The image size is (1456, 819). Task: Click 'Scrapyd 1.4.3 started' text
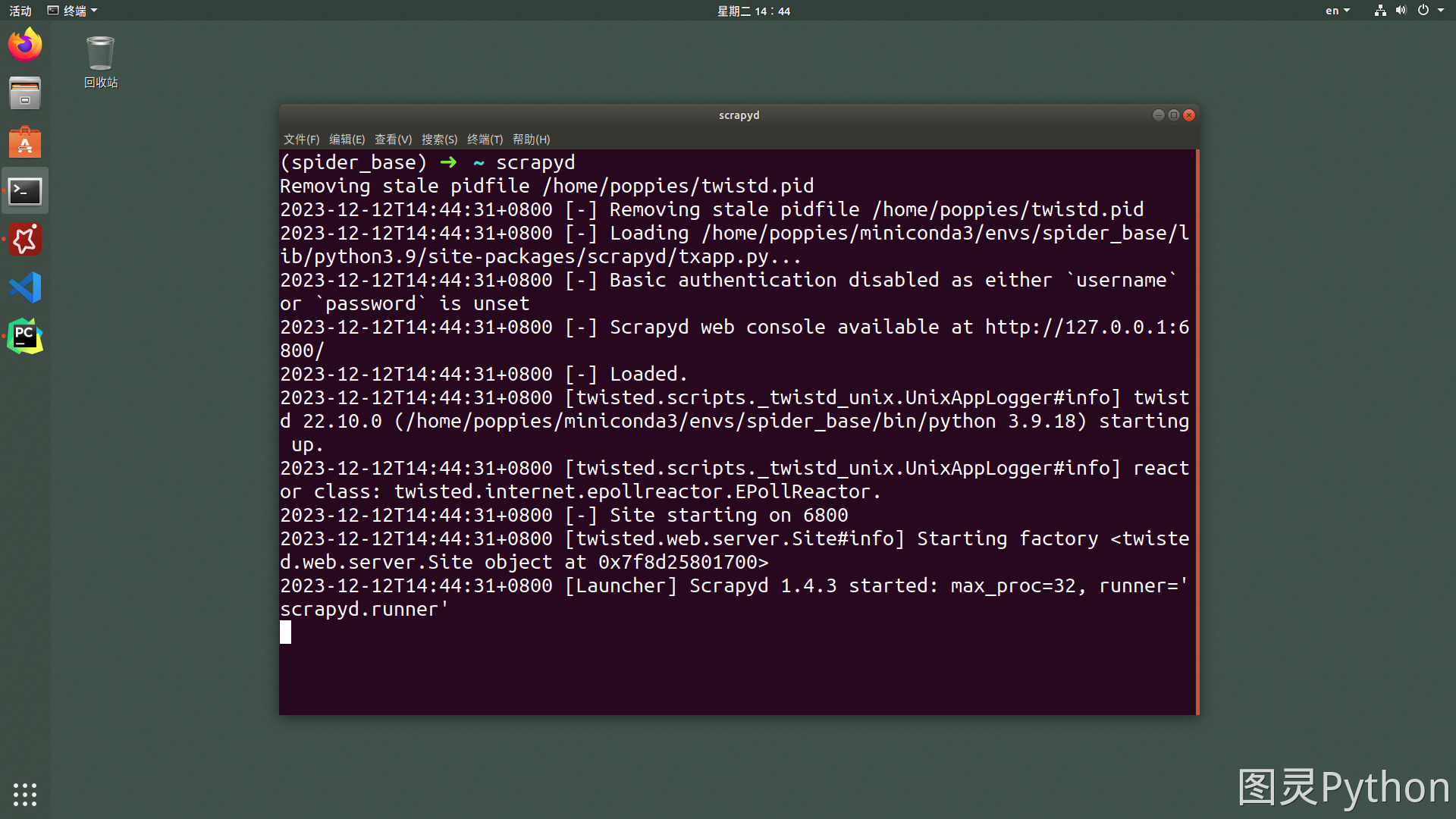pos(813,585)
